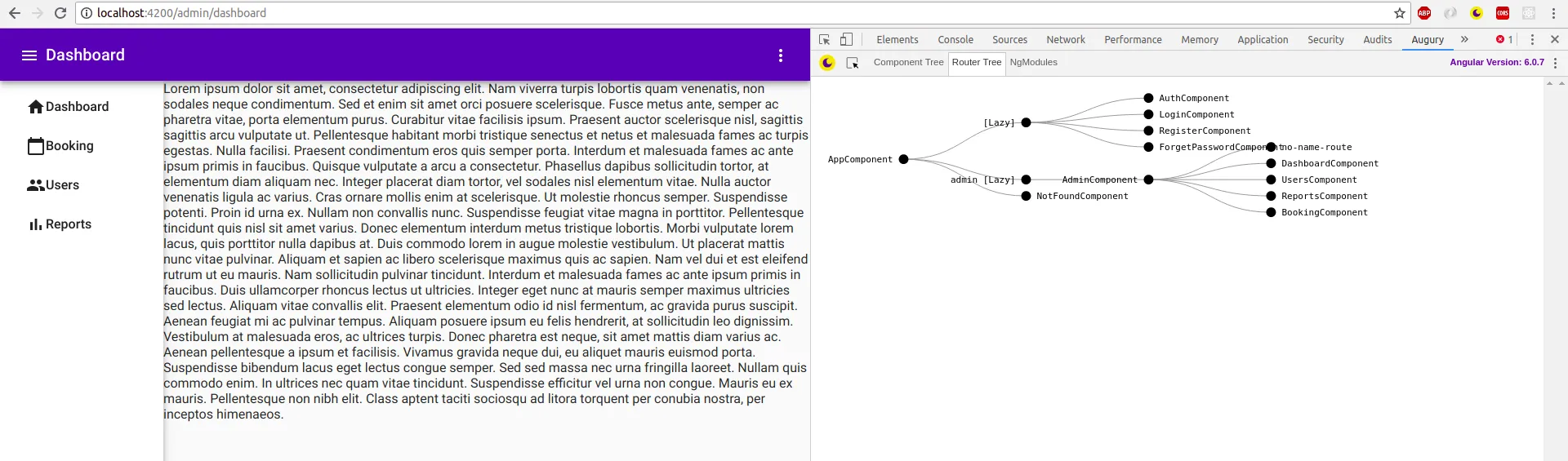The image size is (1568, 461).
Task: Switch to Component Tree view
Action: click(x=908, y=63)
